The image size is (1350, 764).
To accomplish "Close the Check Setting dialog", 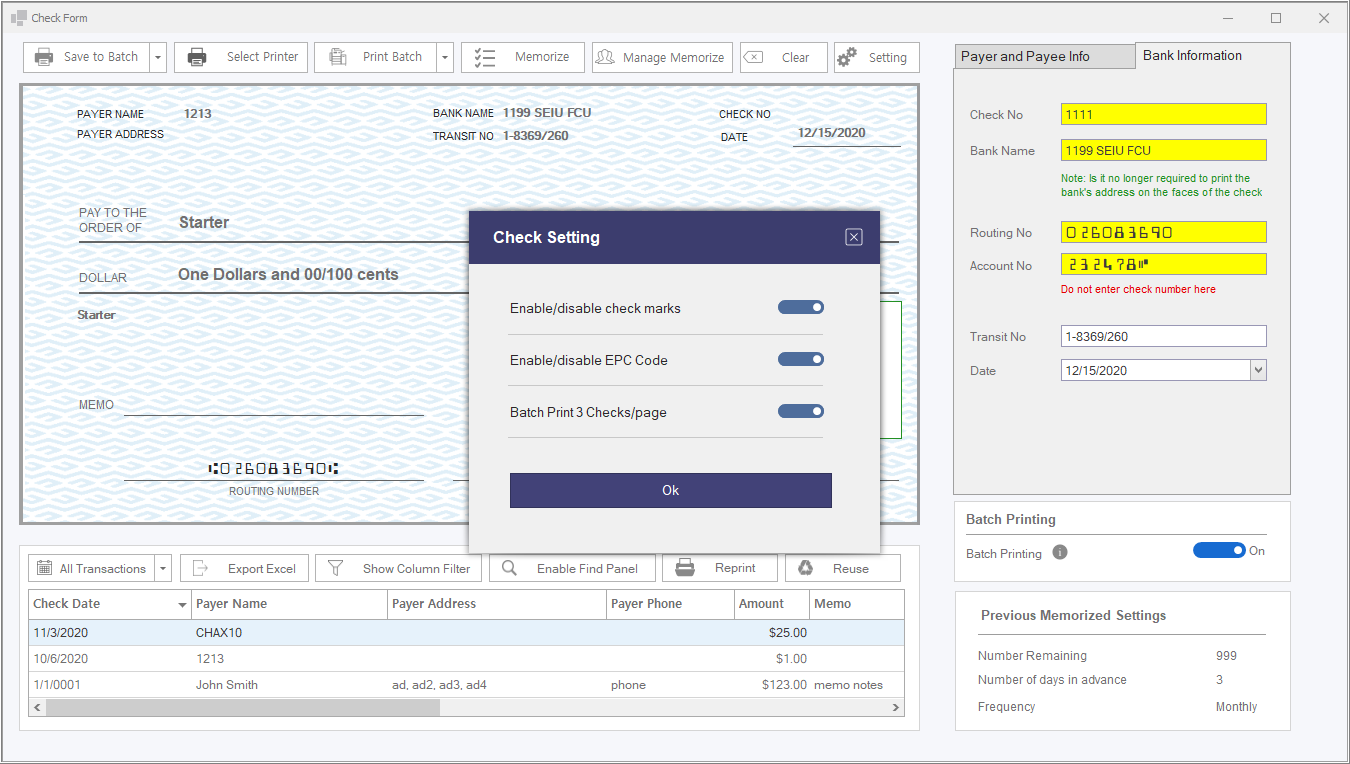I will click(853, 237).
